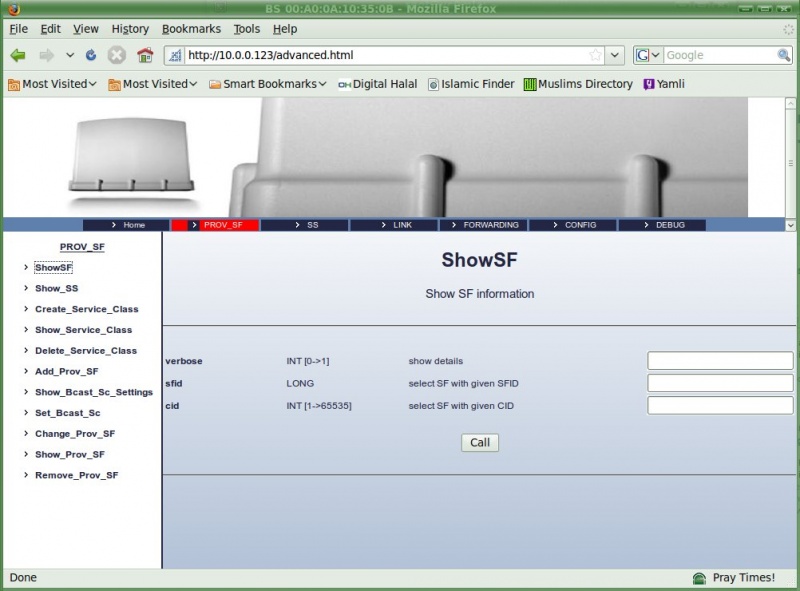The height and width of the screenshot is (591, 800).
Task: Open the Help menu
Action: (x=285, y=29)
